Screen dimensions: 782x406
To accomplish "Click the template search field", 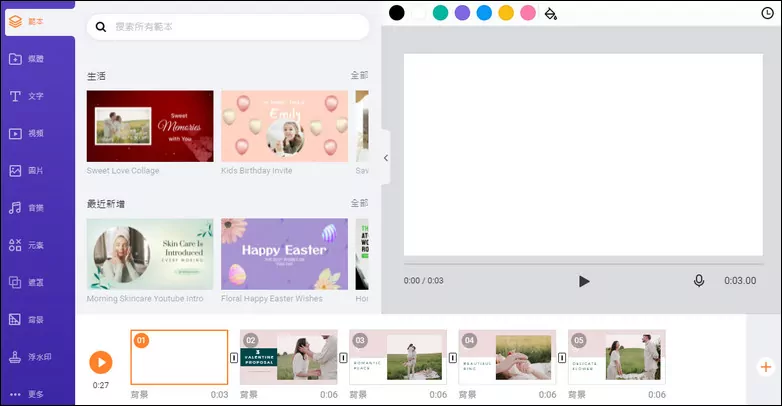I will (228, 27).
